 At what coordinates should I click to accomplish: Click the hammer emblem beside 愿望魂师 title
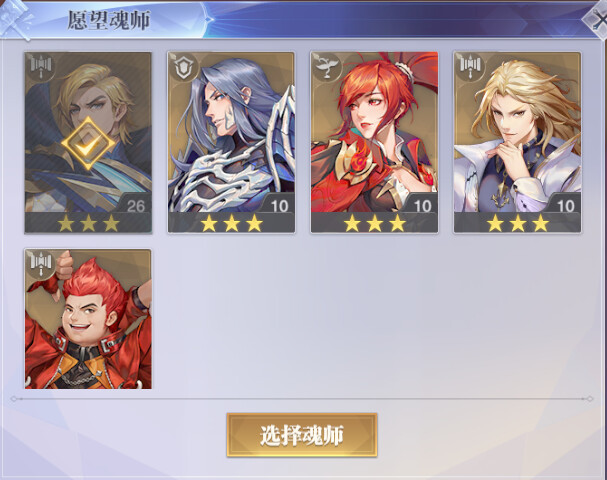click(x=15, y=19)
